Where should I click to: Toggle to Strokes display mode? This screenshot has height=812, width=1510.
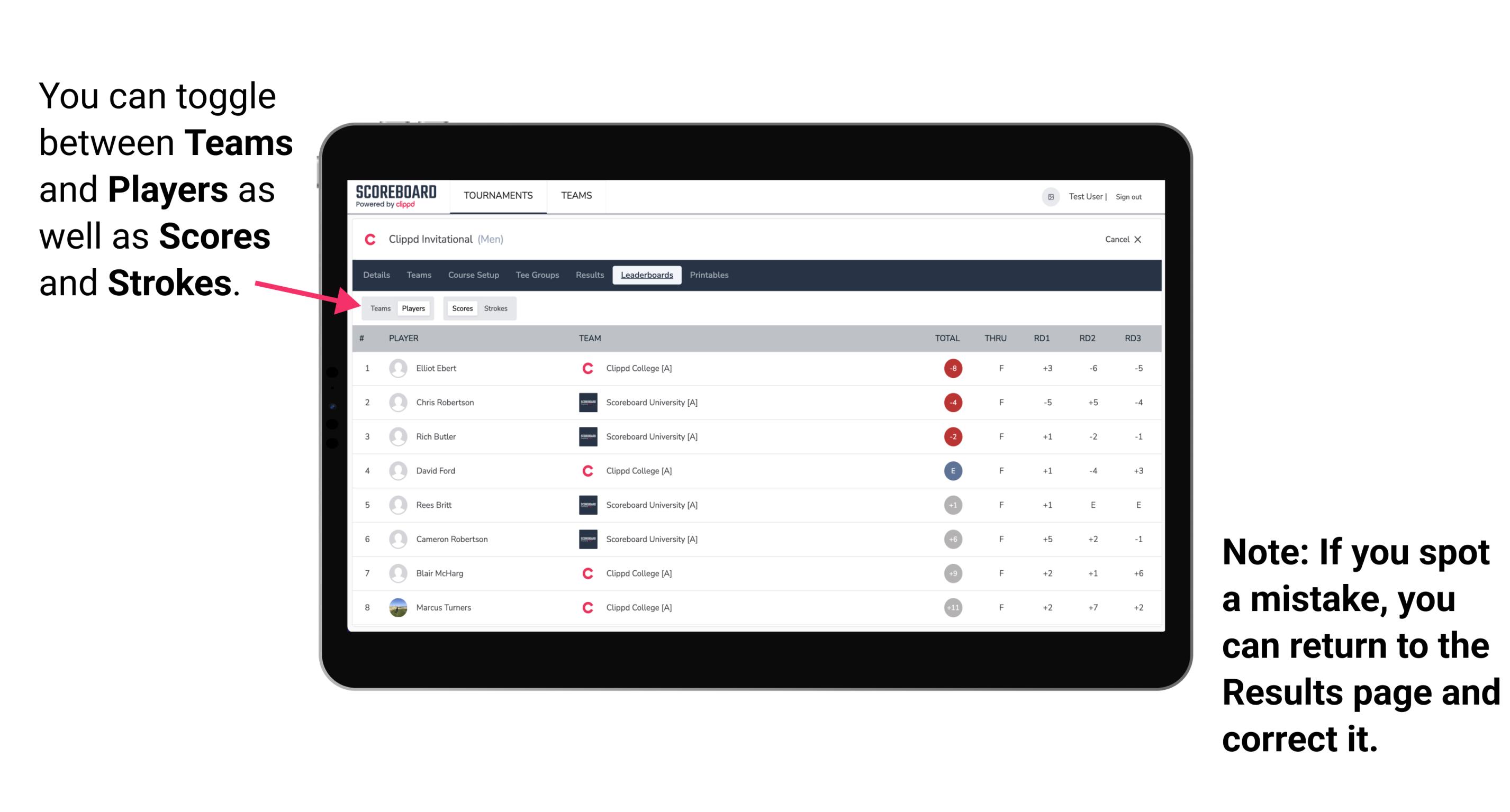(495, 308)
